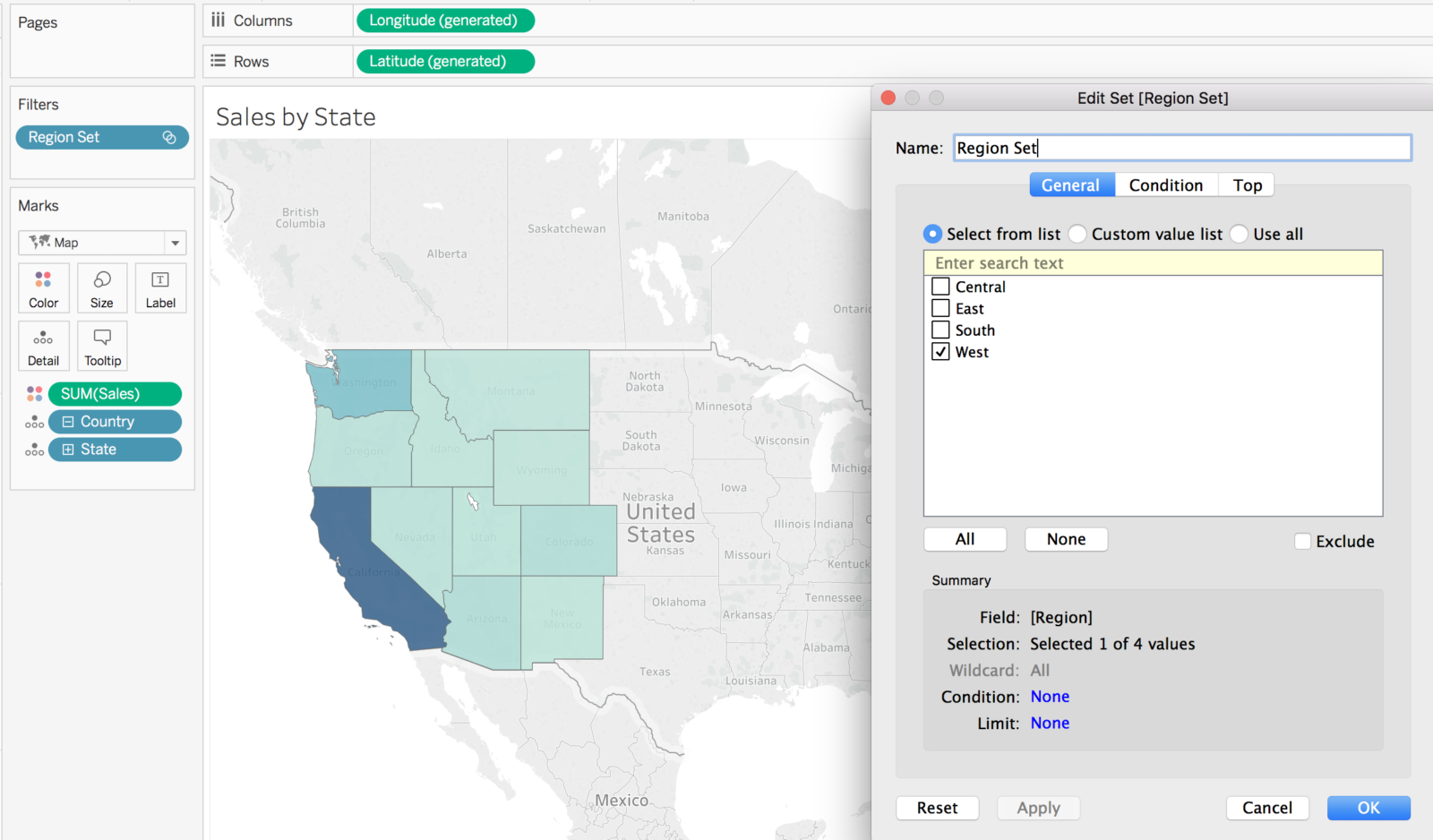This screenshot has height=840, width=1433.
Task: Check the Central region checkbox
Action: (x=940, y=287)
